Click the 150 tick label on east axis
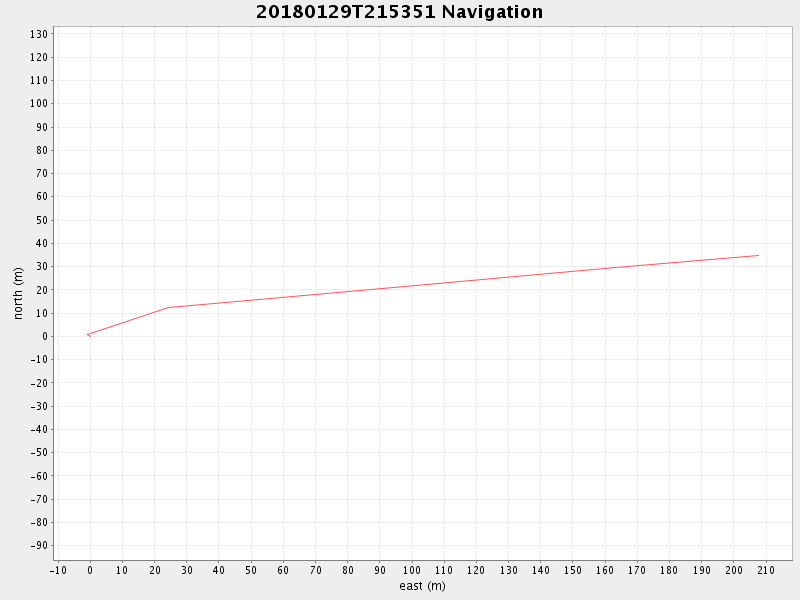Screen dimensions: 800x600 [x=573, y=571]
